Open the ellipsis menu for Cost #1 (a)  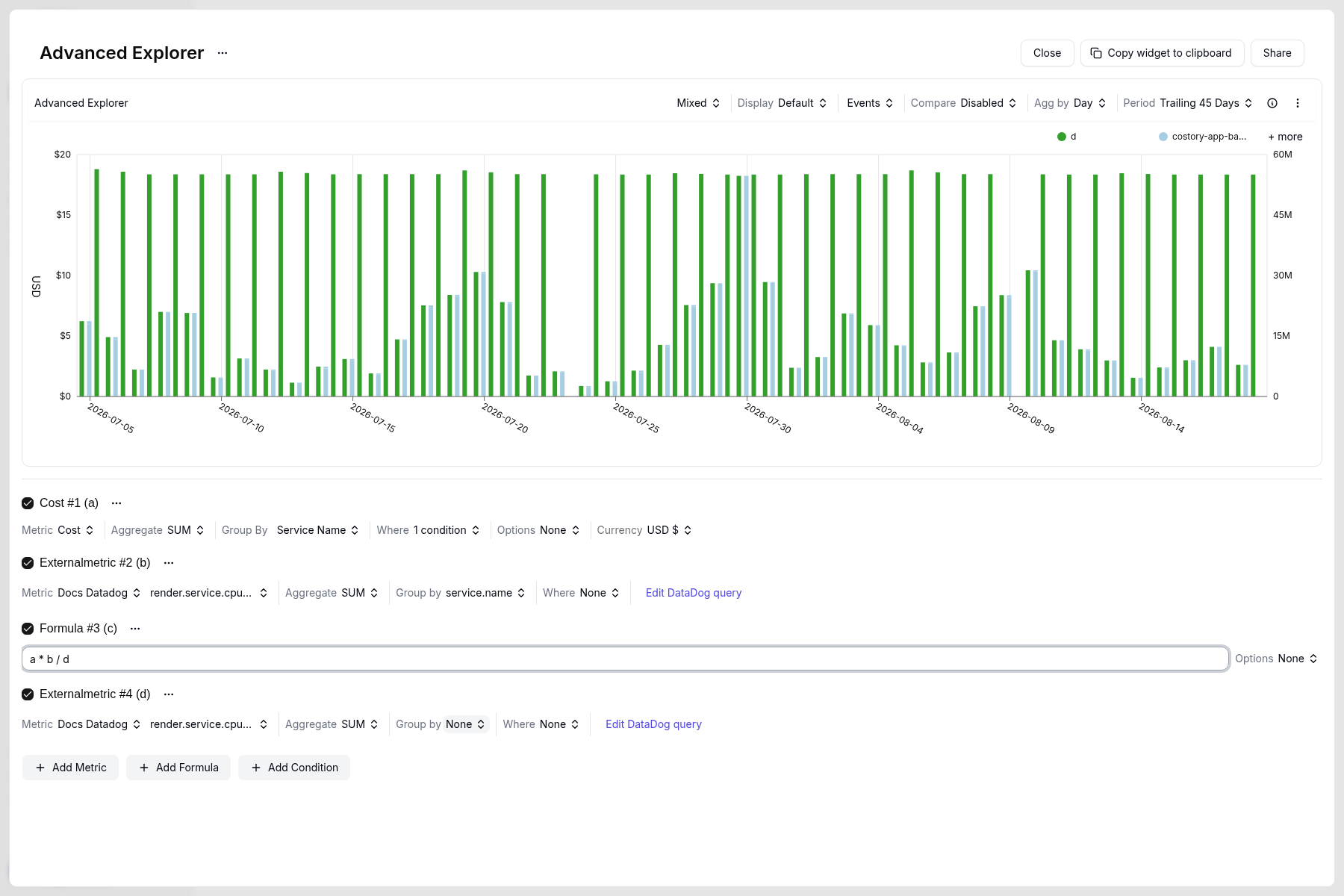point(116,503)
